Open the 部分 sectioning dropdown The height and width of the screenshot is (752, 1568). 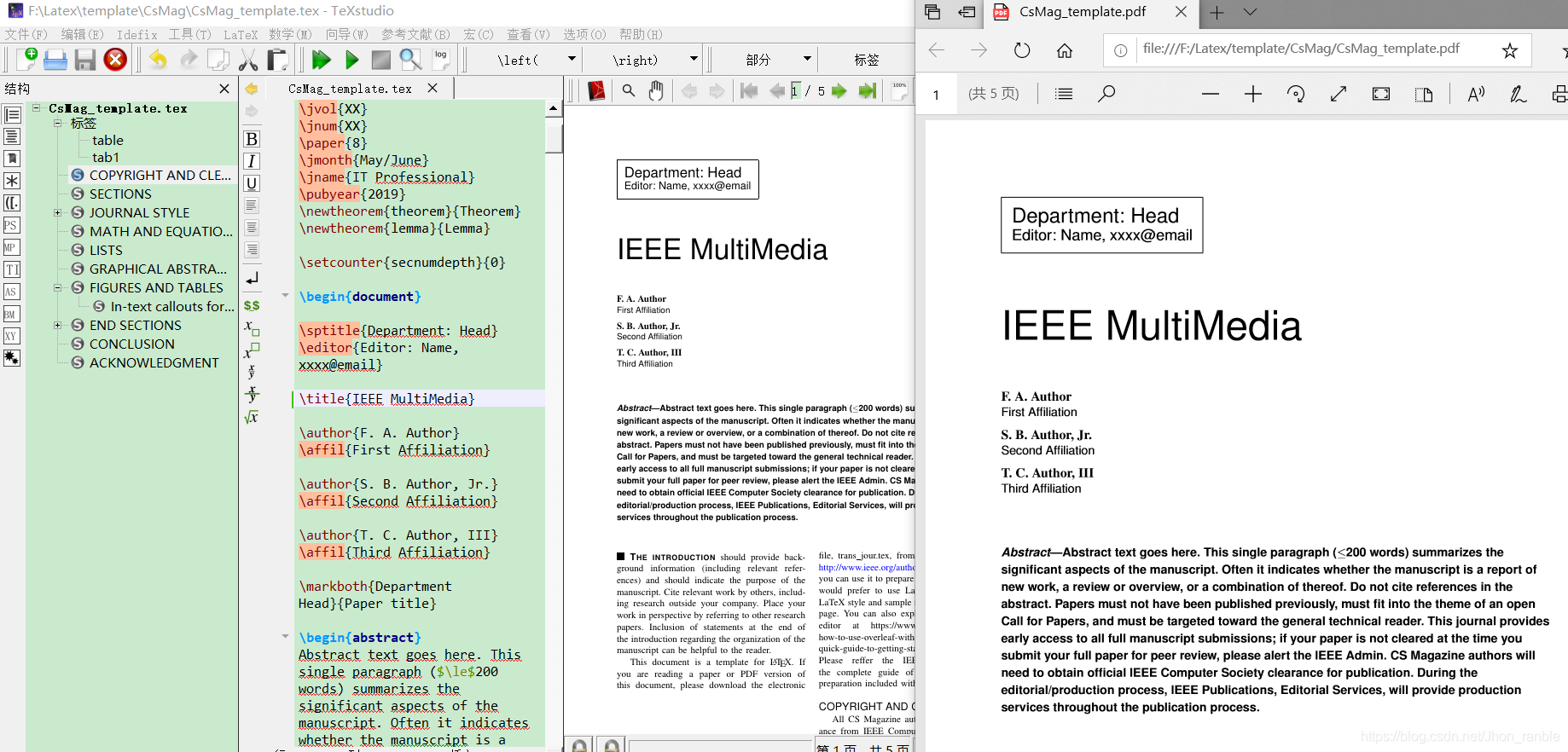click(x=807, y=59)
